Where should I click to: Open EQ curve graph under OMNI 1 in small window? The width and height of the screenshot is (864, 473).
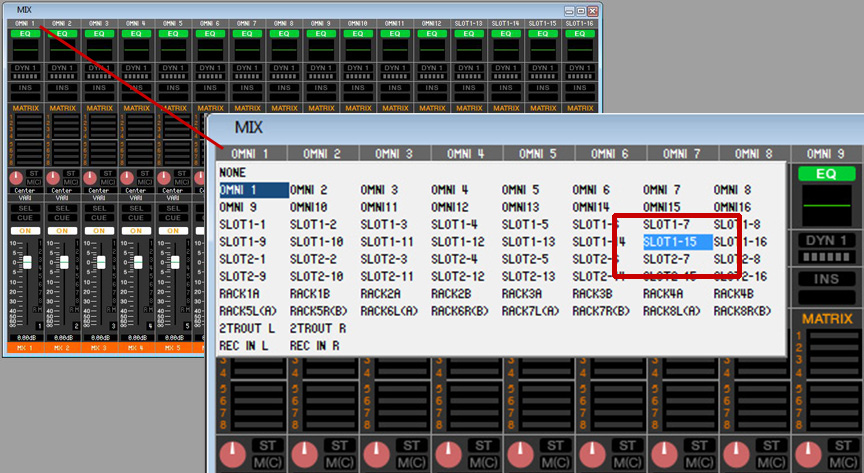coord(25,50)
